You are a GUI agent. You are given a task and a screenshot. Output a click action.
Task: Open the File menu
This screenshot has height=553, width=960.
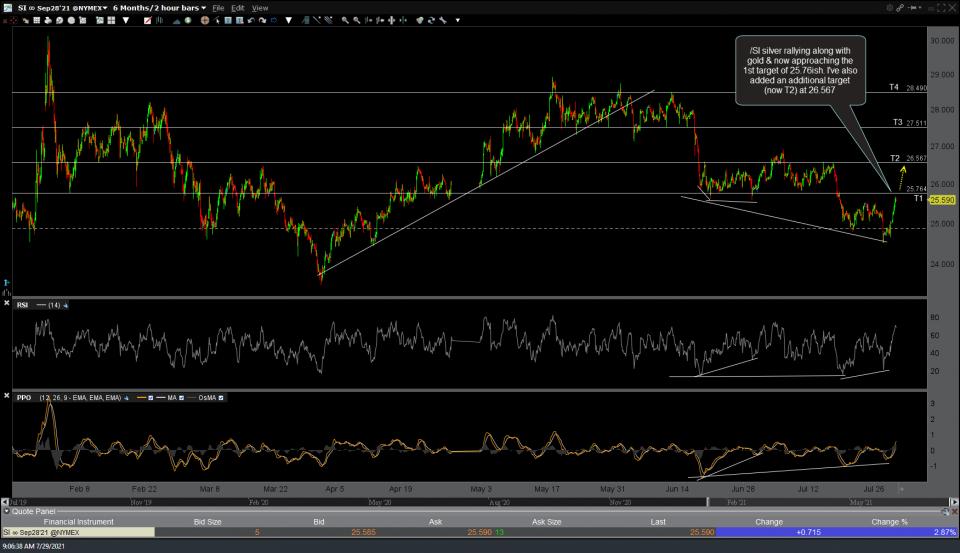tap(218, 7)
